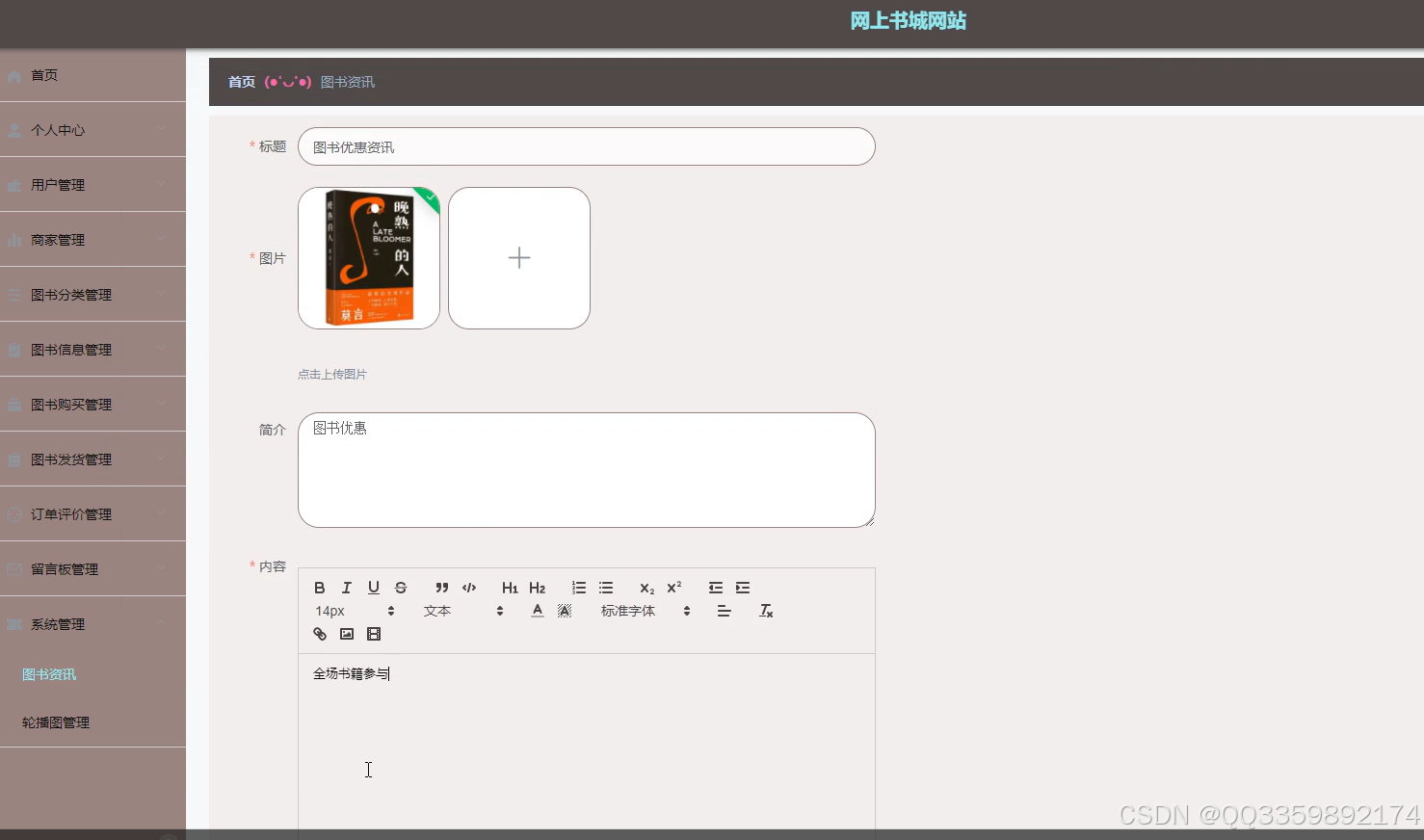Click the 留言板管理 envelope icon

[x=14, y=569]
